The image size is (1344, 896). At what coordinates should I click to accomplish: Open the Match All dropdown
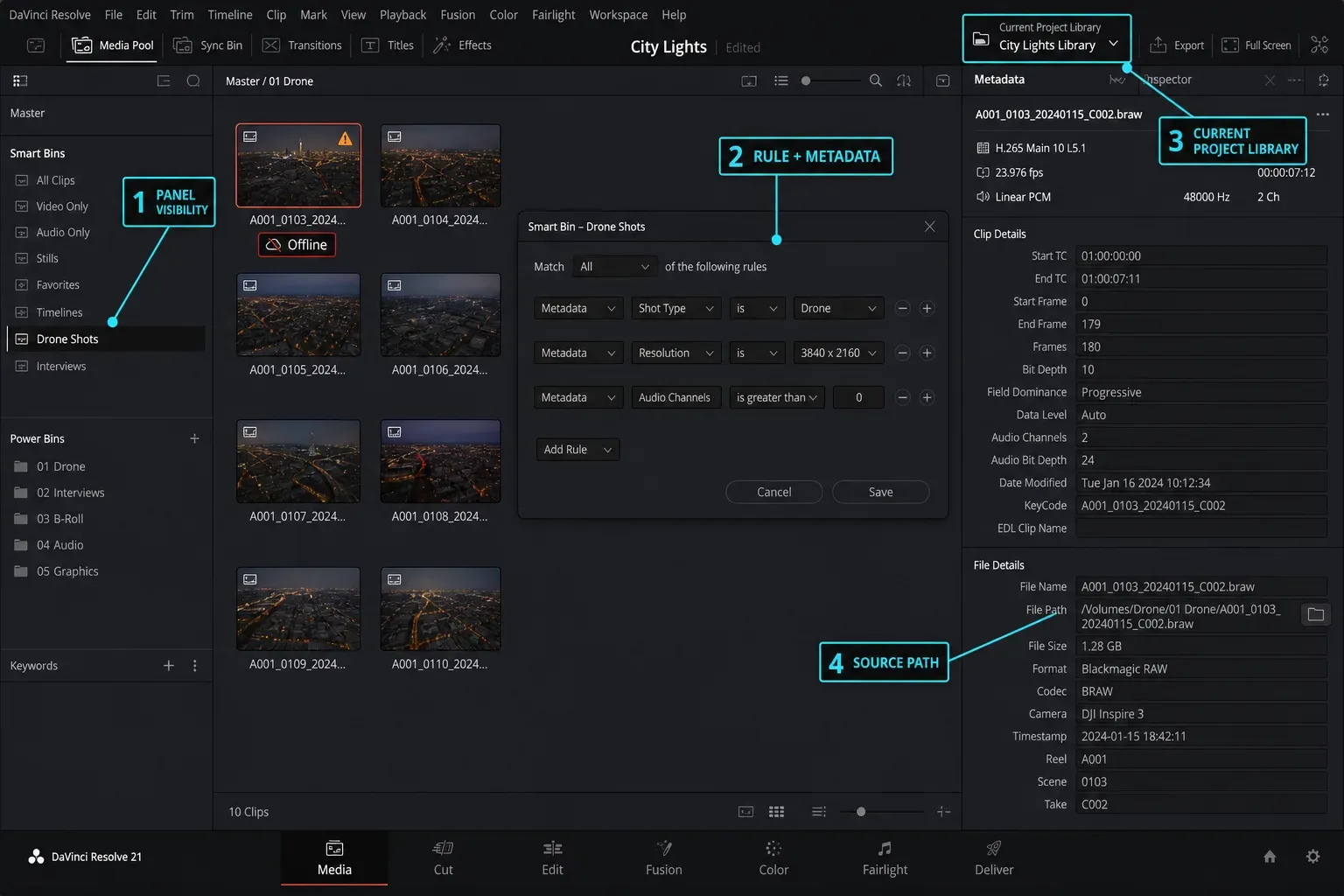click(x=614, y=267)
